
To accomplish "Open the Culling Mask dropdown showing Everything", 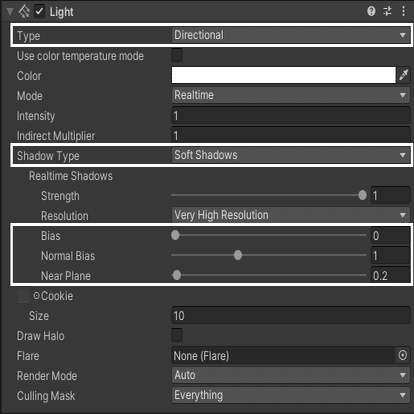I will pyautogui.click(x=291, y=395).
